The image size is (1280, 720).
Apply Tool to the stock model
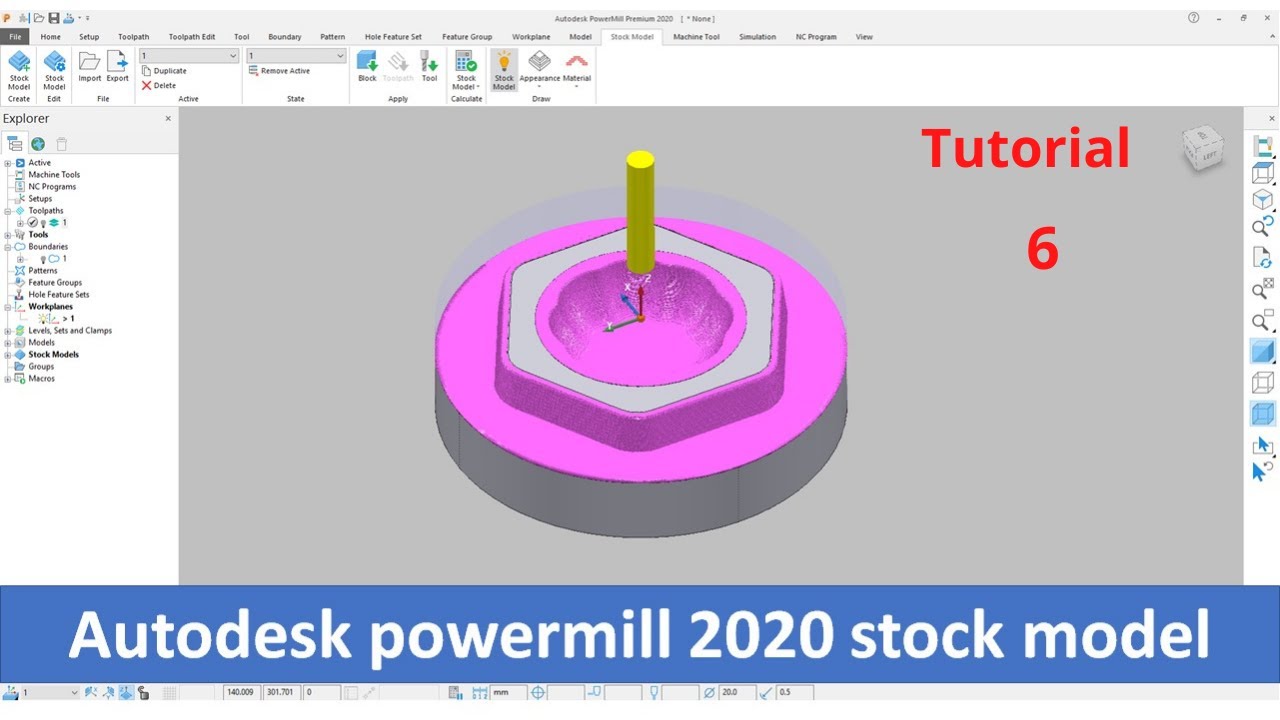point(429,66)
